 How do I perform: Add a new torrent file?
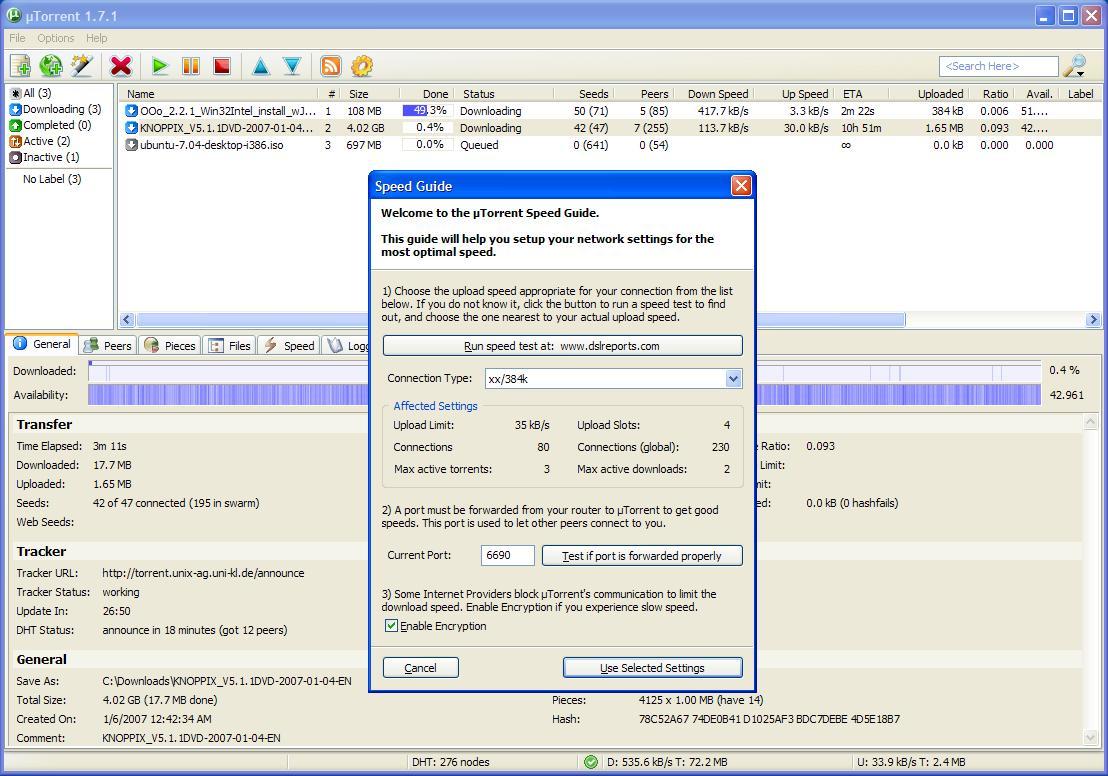tap(20, 66)
